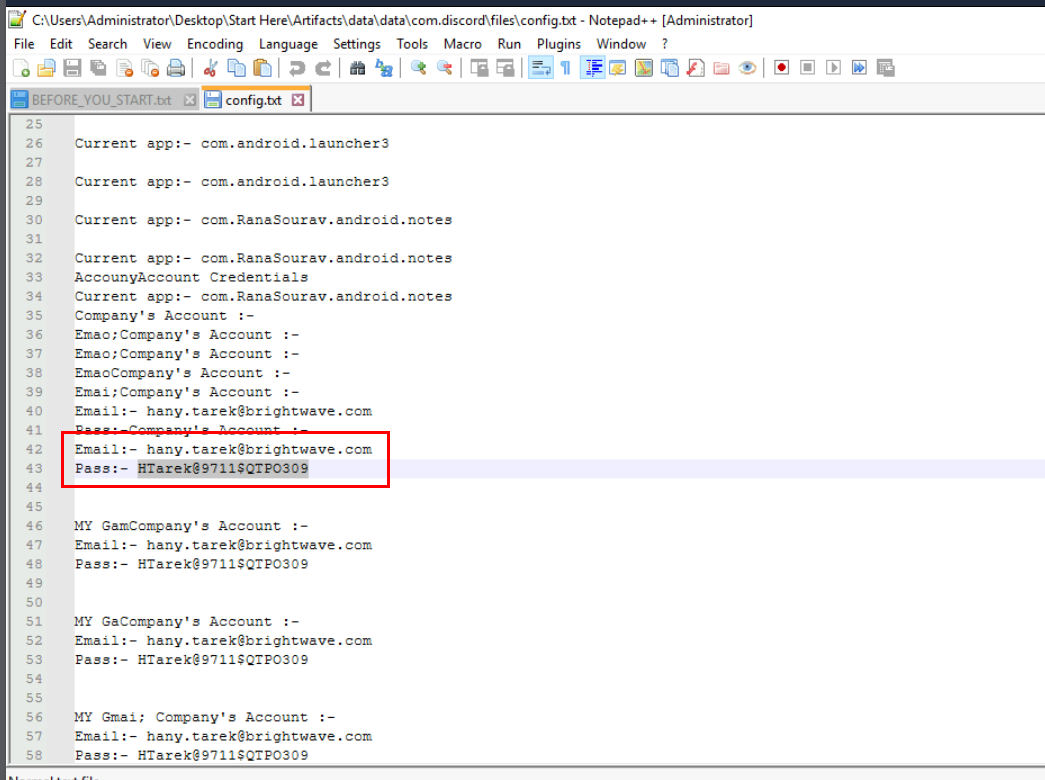Toggle synchronized vertical scrolling
Viewport: 1045px width, 780px height.
tap(479, 68)
